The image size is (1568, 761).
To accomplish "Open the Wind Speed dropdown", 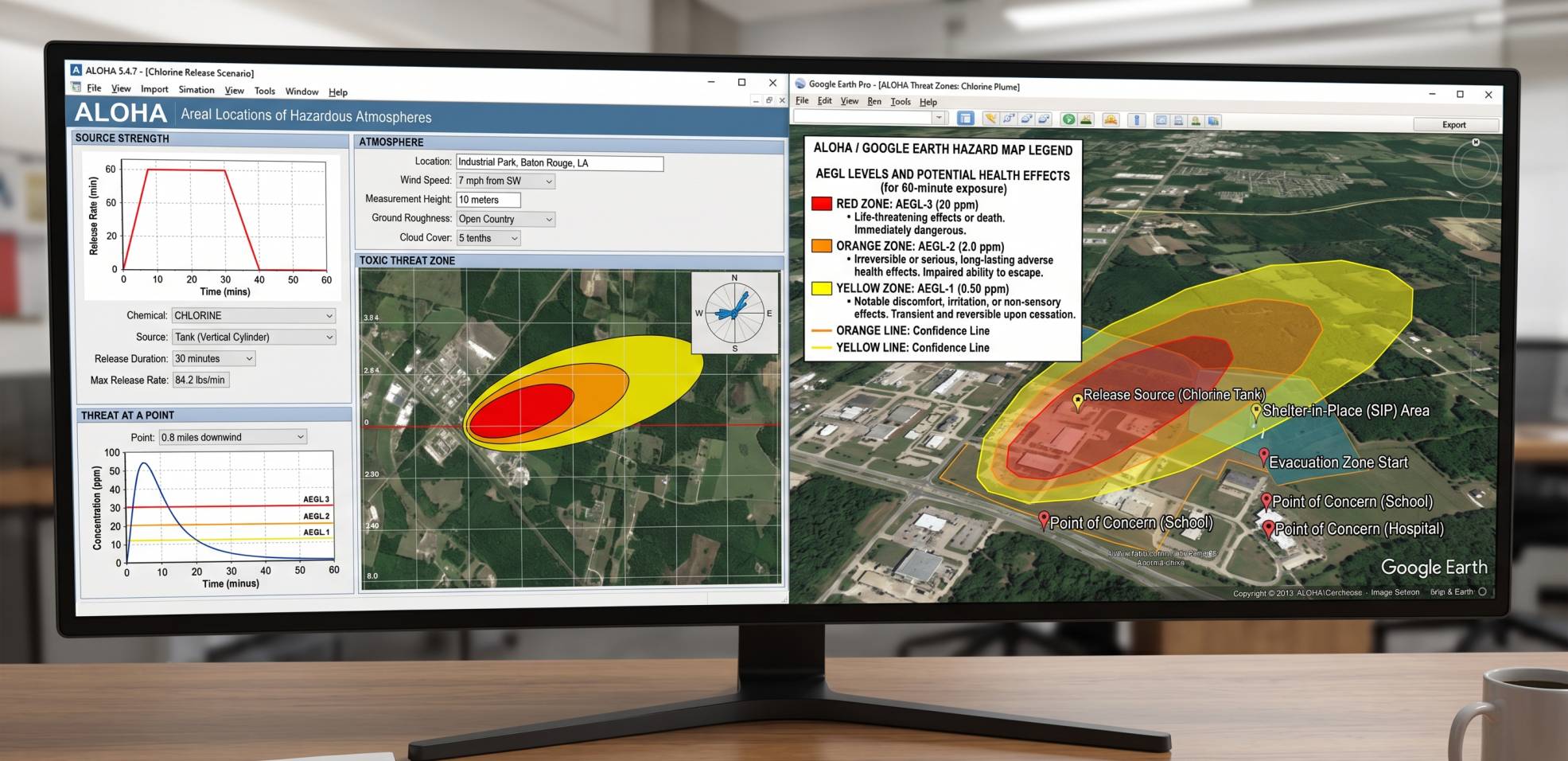I will (x=505, y=181).
